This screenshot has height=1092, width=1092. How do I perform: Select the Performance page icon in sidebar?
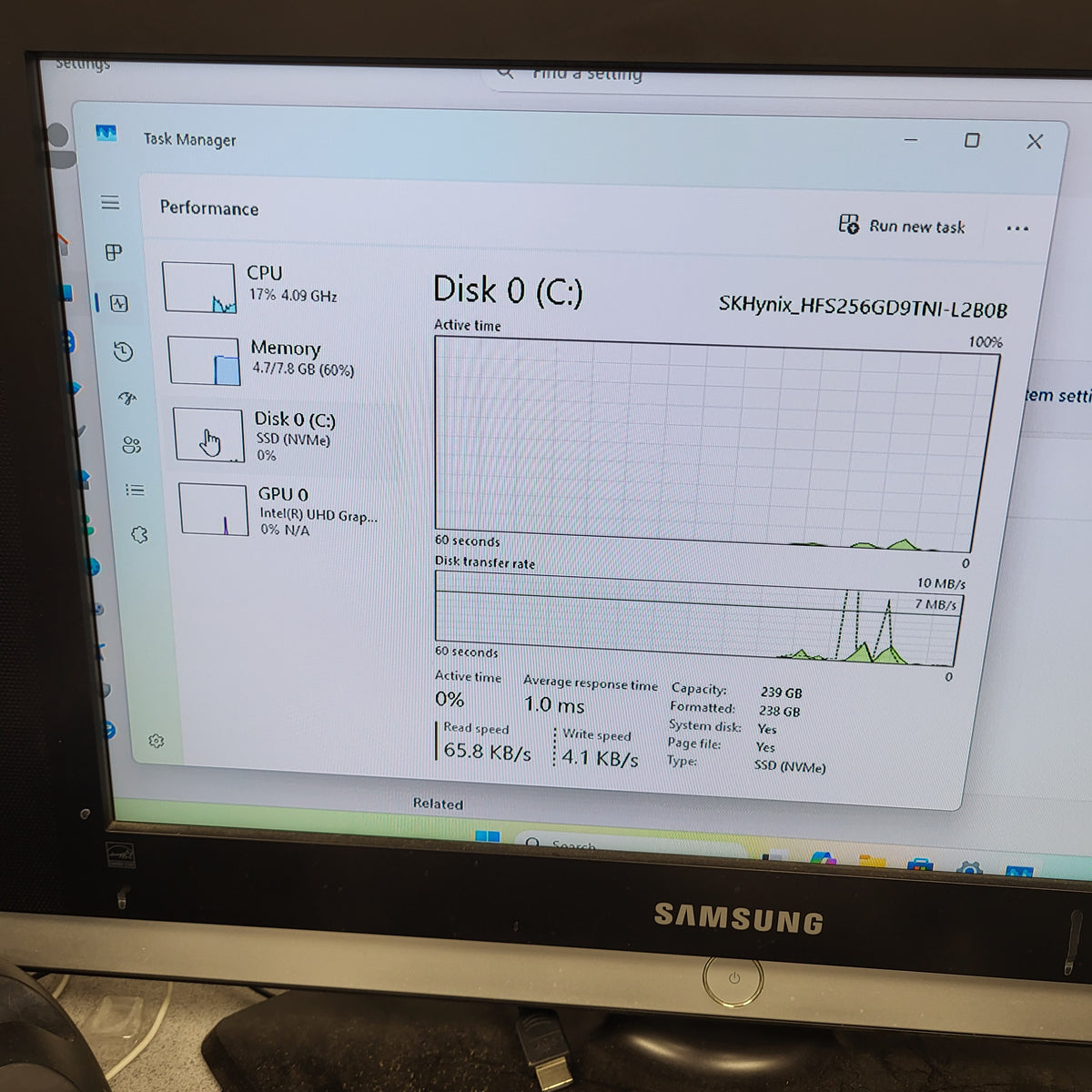click(119, 303)
